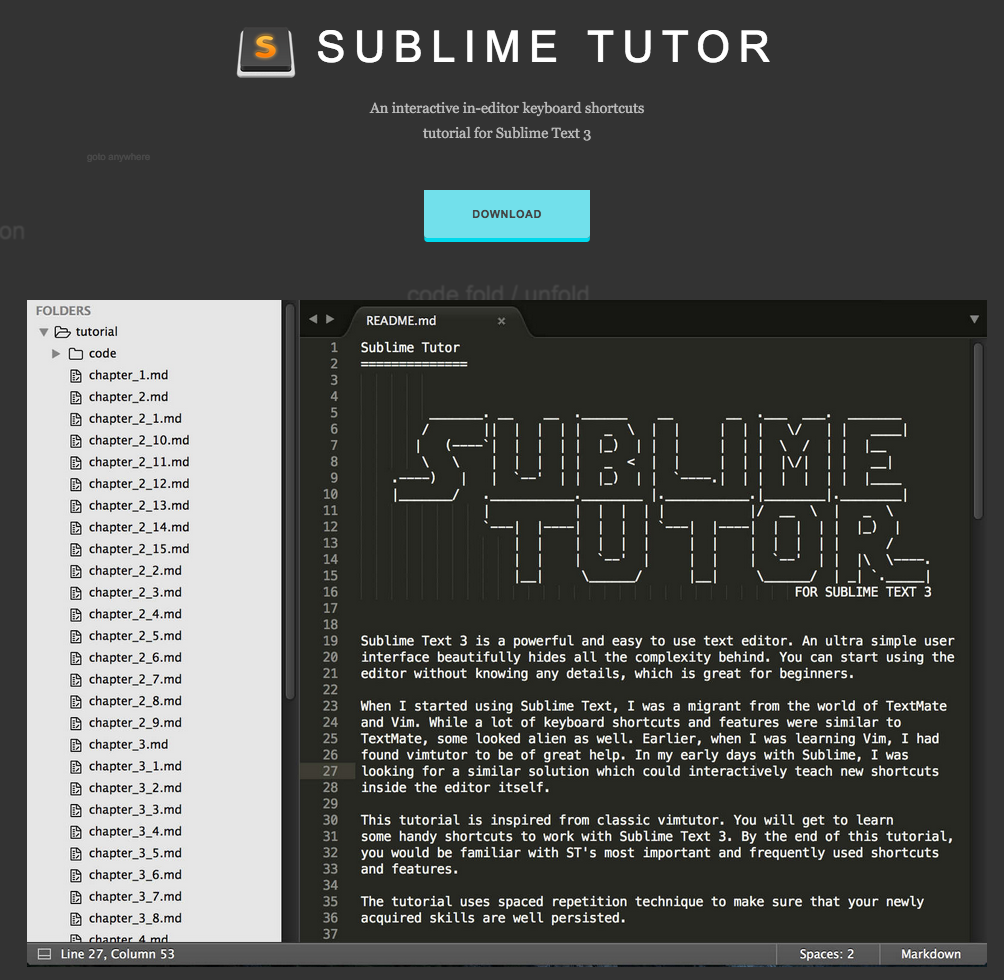The height and width of the screenshot is (980, 1004).
Task: Click the SUBLIME TUTOR page title
Action: point(545,47)
